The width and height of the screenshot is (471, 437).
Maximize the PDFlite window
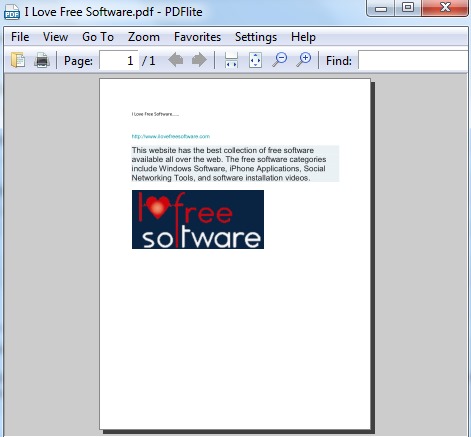click(x=408, y=7)
